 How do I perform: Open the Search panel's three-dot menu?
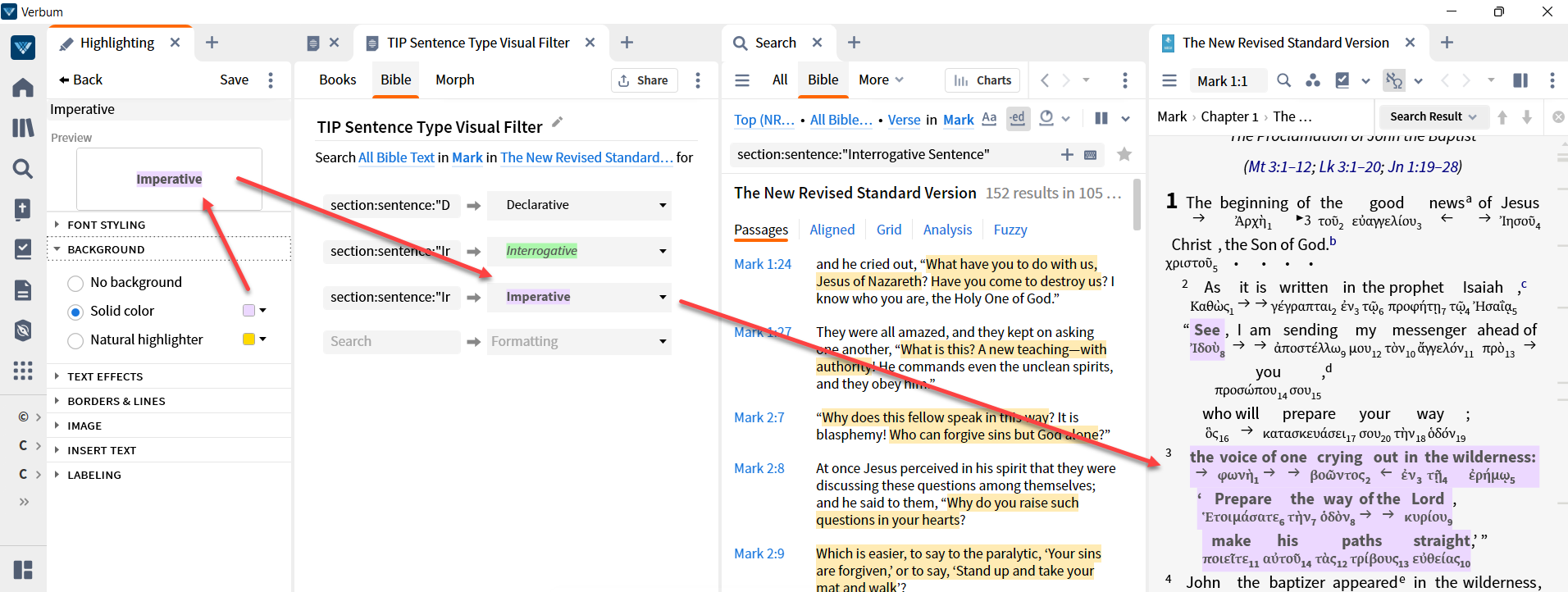click(1125, 80)
